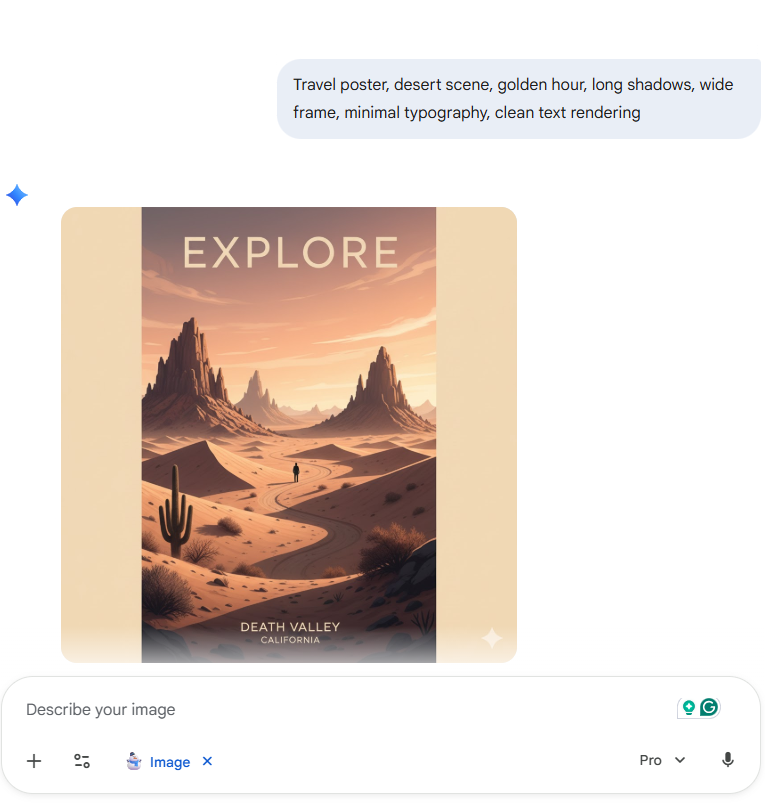Click the DEATH VALLEY caption on poster
The height and width of the screenshot is (811, 765).
(290, 627)
